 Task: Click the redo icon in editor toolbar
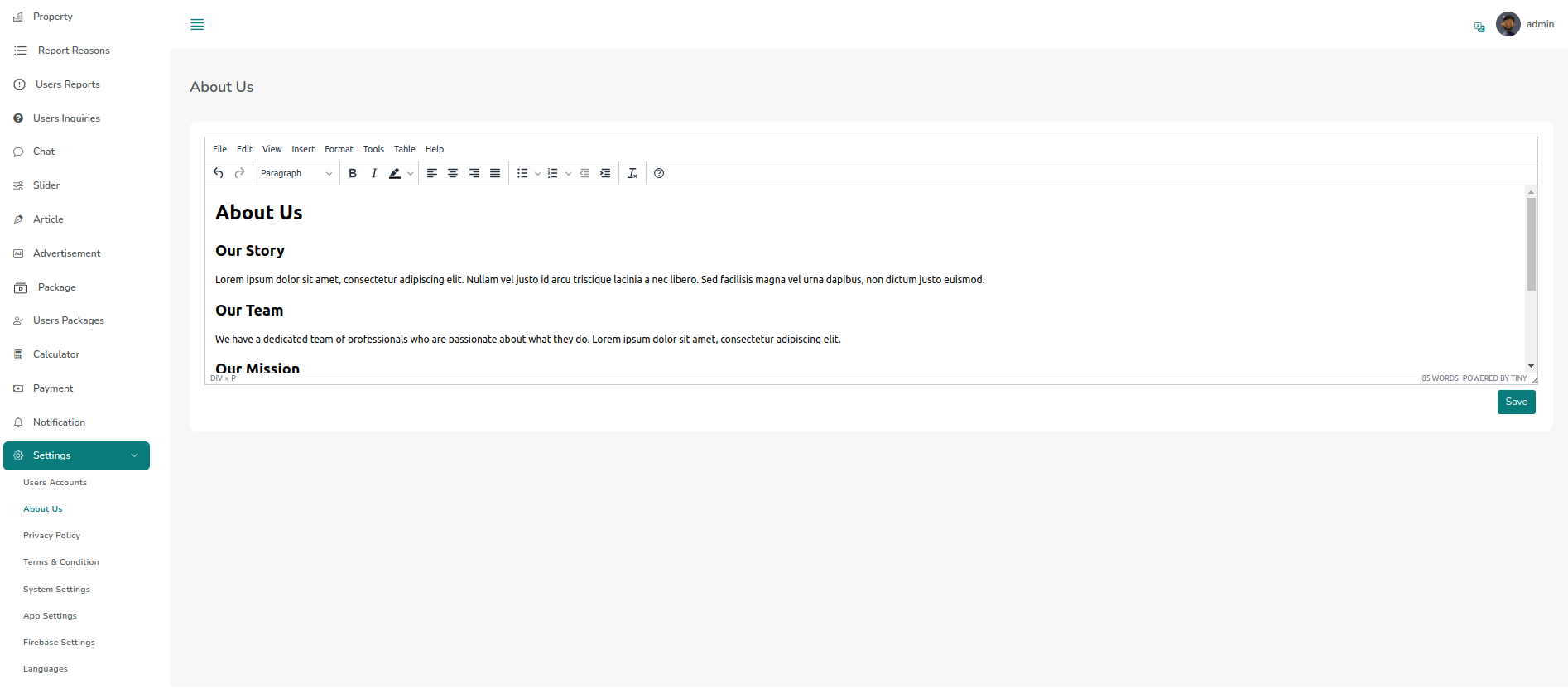pyautogui.click(x=240, y=173)
